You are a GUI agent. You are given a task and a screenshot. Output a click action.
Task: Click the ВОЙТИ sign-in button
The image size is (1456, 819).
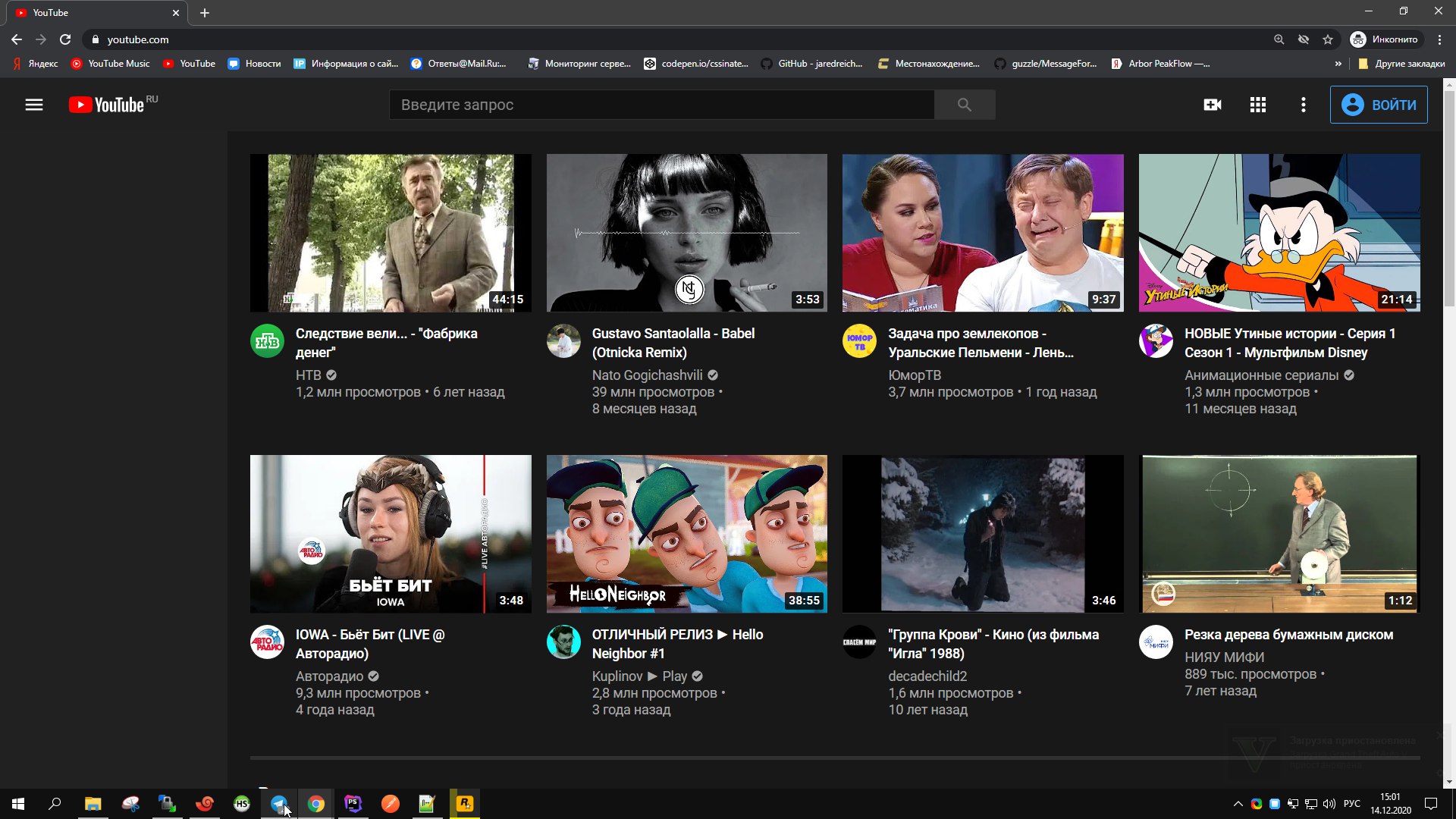coord(1379,105)
